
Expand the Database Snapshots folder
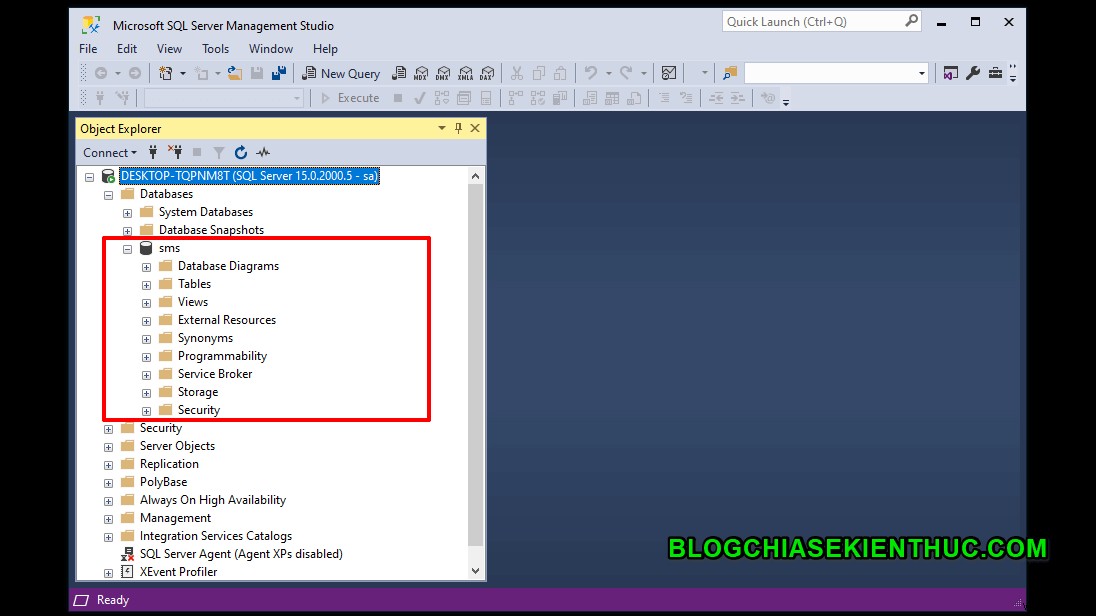(127, 231)
